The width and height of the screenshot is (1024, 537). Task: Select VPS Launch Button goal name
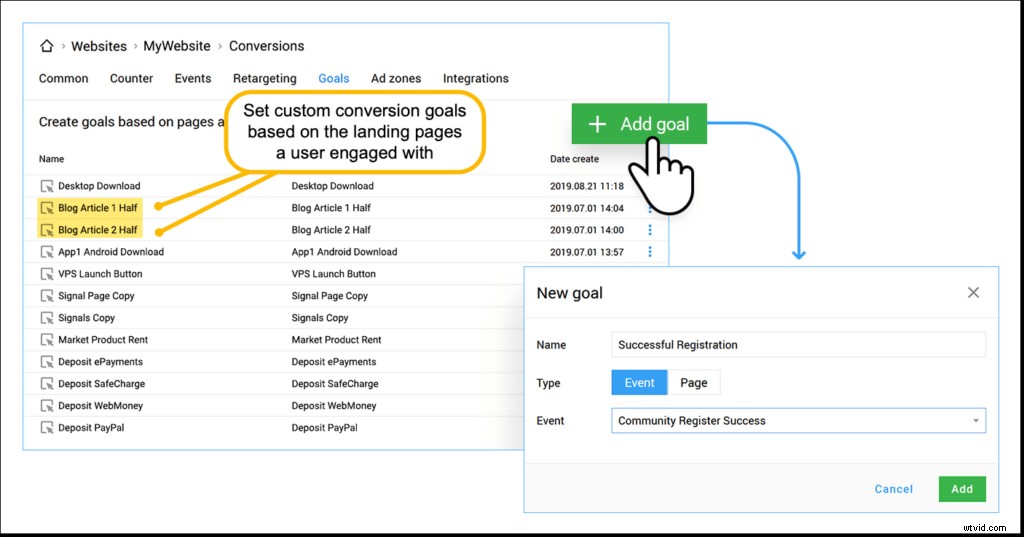pyautogui.click(x=100, y=274)
